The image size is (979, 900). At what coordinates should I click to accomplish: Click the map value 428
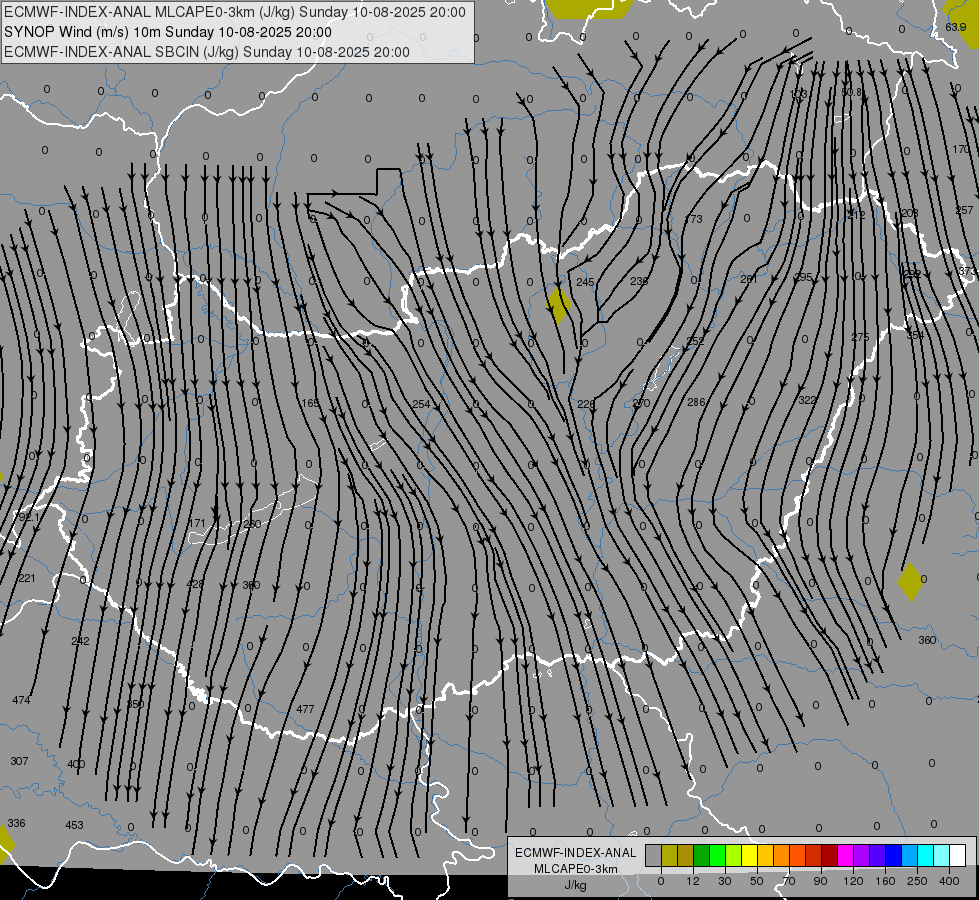coord(195,584)
